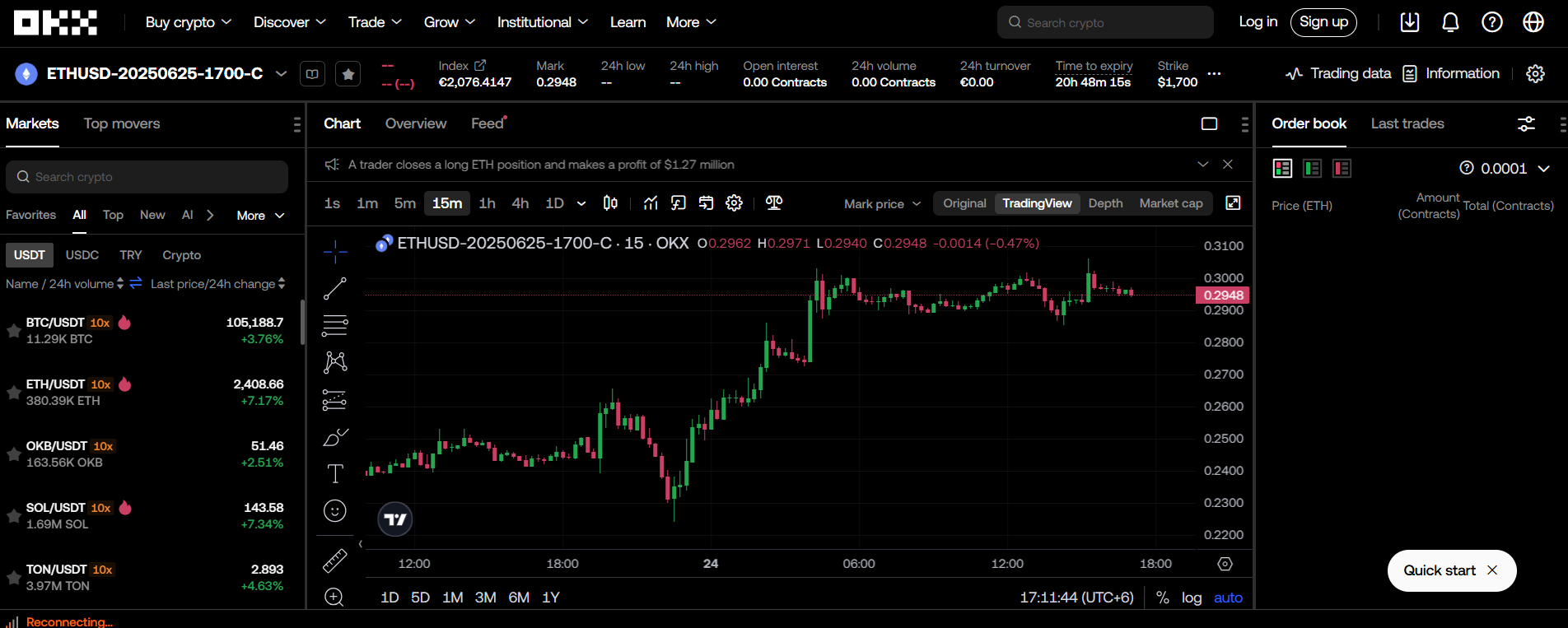The width and height of the screenshot is (1568, 628).
Task: Open the page settings gear near Information
Action: tap(1536, 73)
